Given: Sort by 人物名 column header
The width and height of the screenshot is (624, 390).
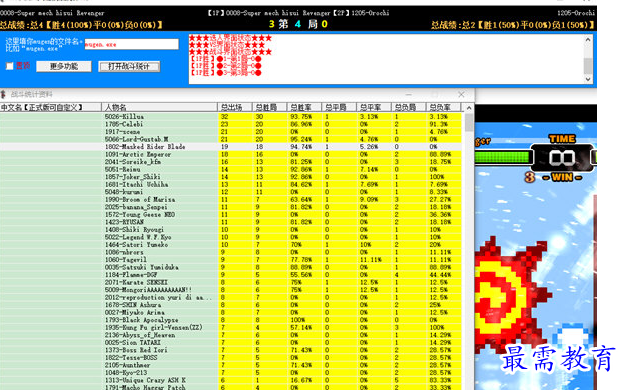Looking at the screenshot, I should (x=159, y=107).
